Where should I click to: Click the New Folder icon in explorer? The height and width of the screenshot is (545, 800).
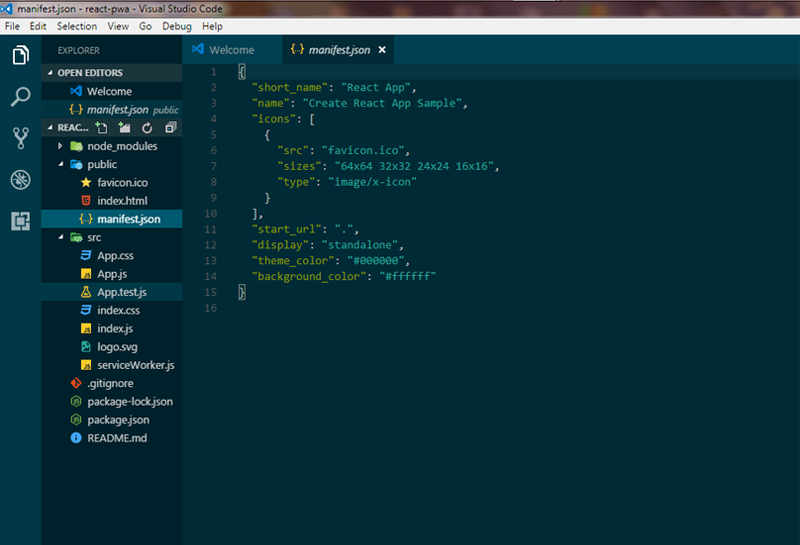coord(124,128)
